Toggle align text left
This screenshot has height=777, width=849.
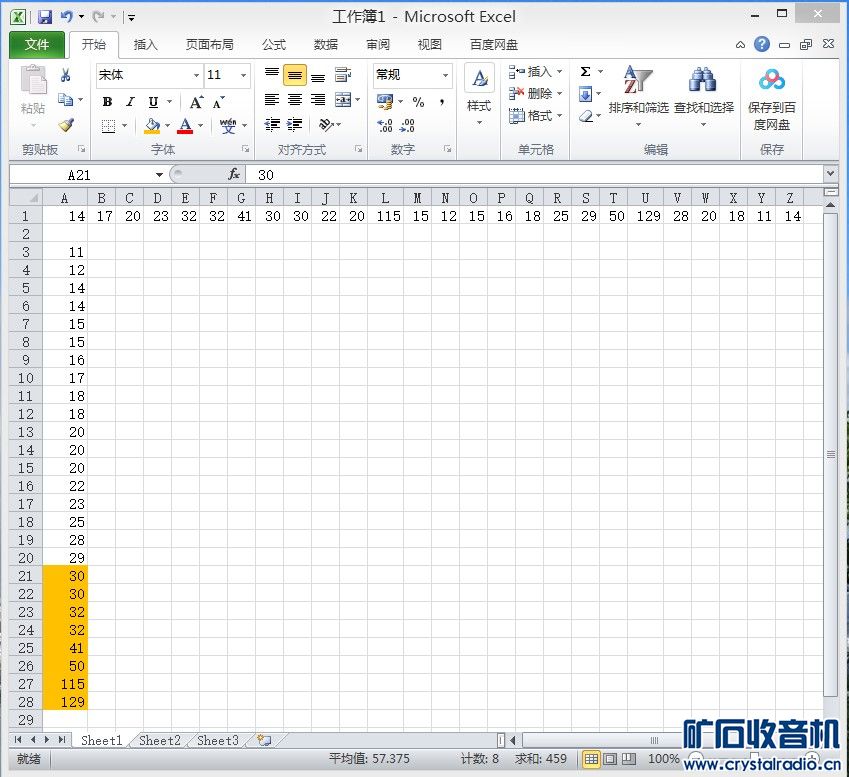tap(272, 100)
